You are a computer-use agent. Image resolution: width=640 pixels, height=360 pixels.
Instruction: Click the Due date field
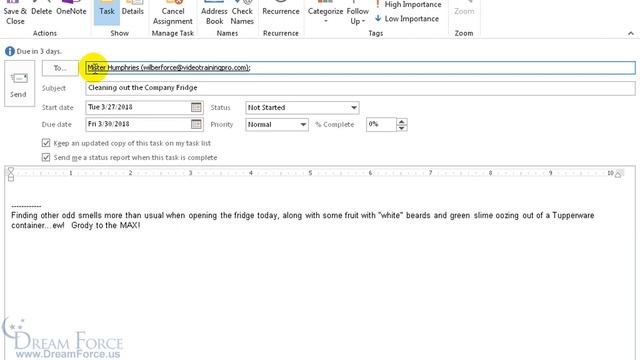point(138,124)
